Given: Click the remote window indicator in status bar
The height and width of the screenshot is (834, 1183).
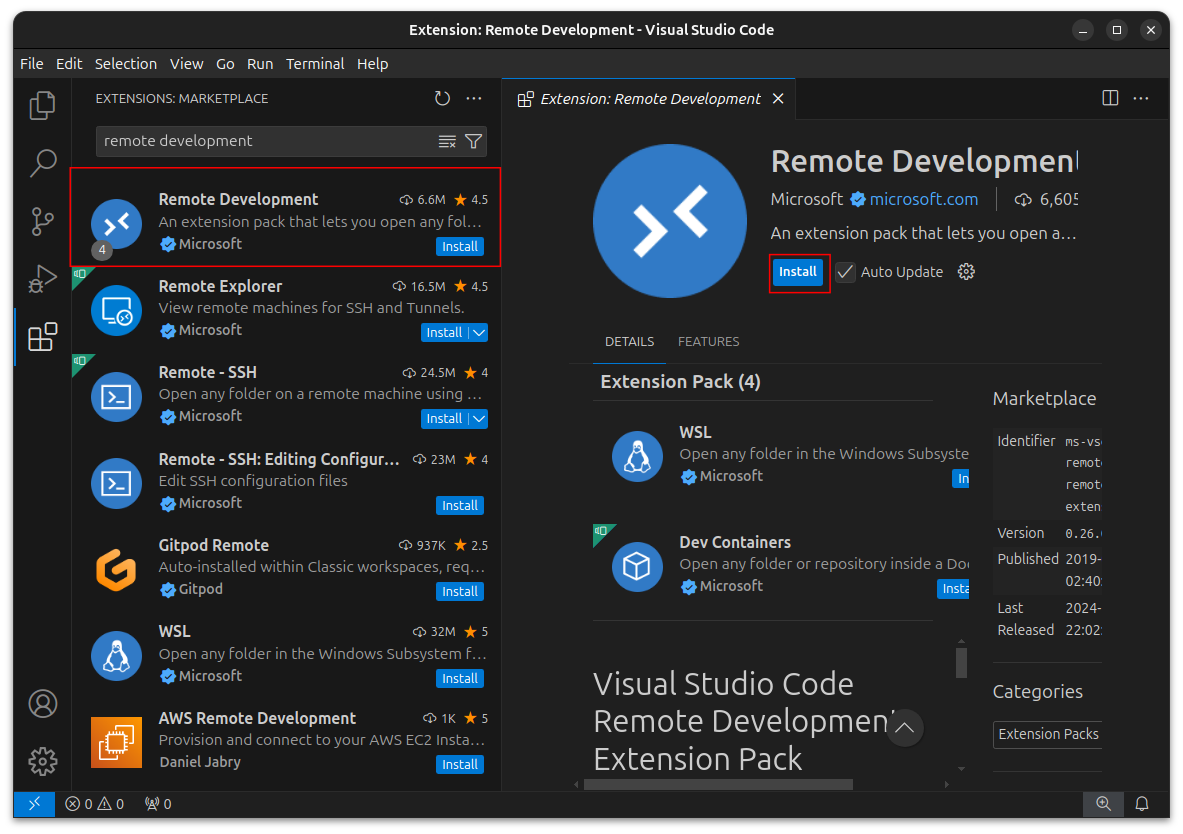Looking at the screenshot, I should pyautogui.click(x=34, y=804).
